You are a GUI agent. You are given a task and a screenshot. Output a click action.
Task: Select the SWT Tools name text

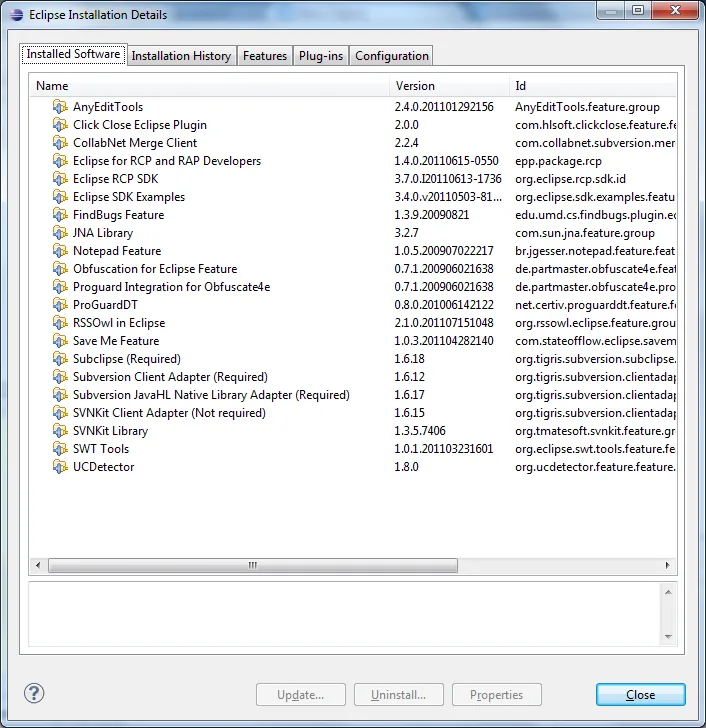101,449
